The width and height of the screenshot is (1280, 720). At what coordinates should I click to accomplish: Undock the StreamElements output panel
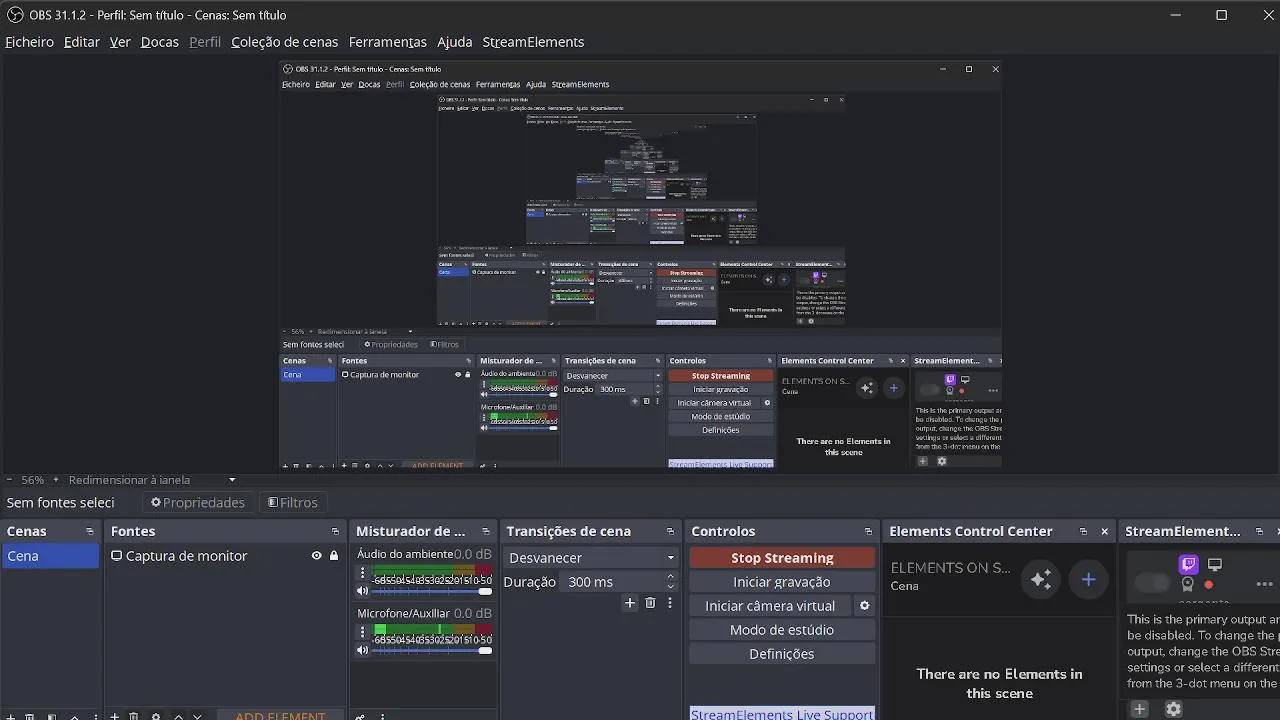pyautogui.click(x=1259, y=532)
